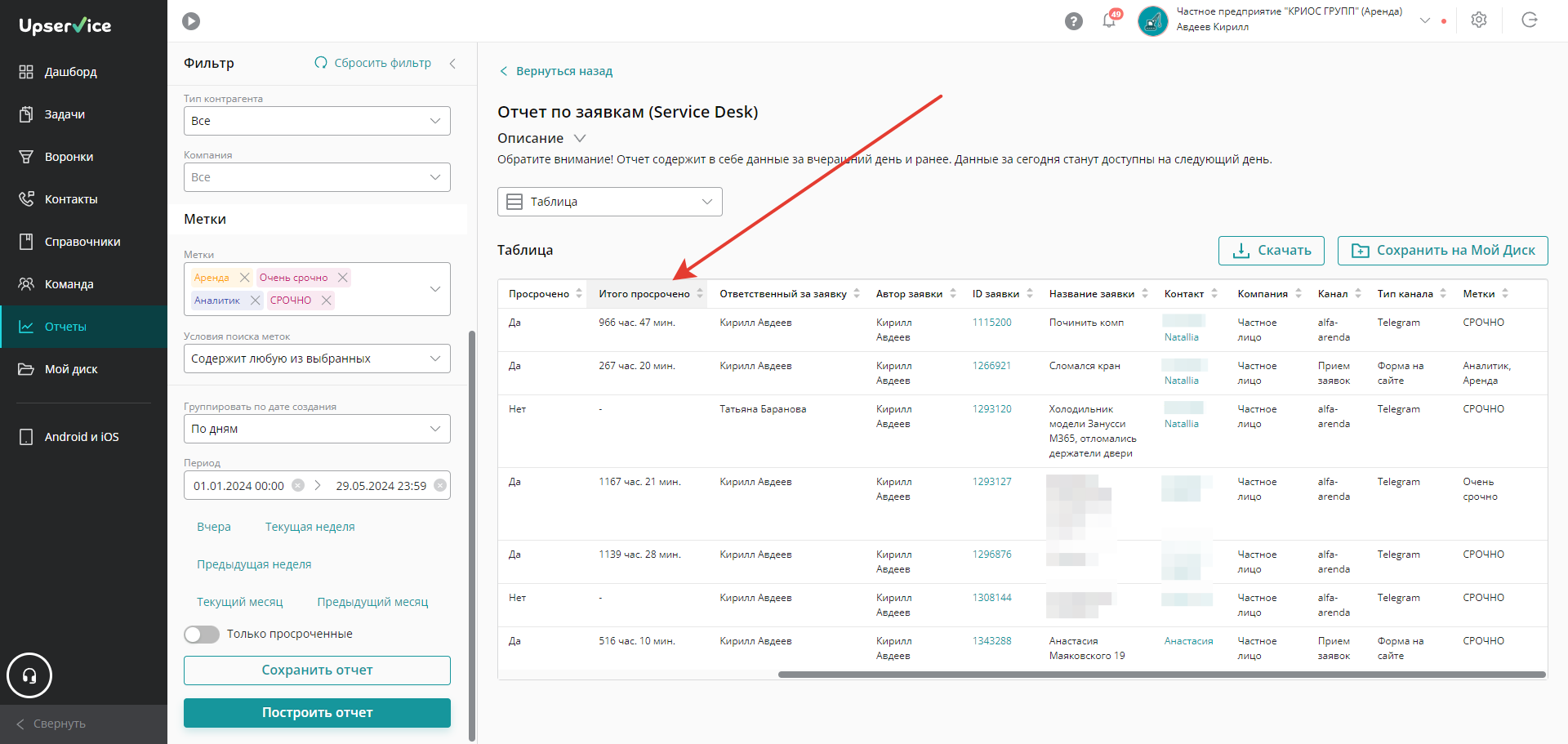Open notifications bell icon

1109,20
